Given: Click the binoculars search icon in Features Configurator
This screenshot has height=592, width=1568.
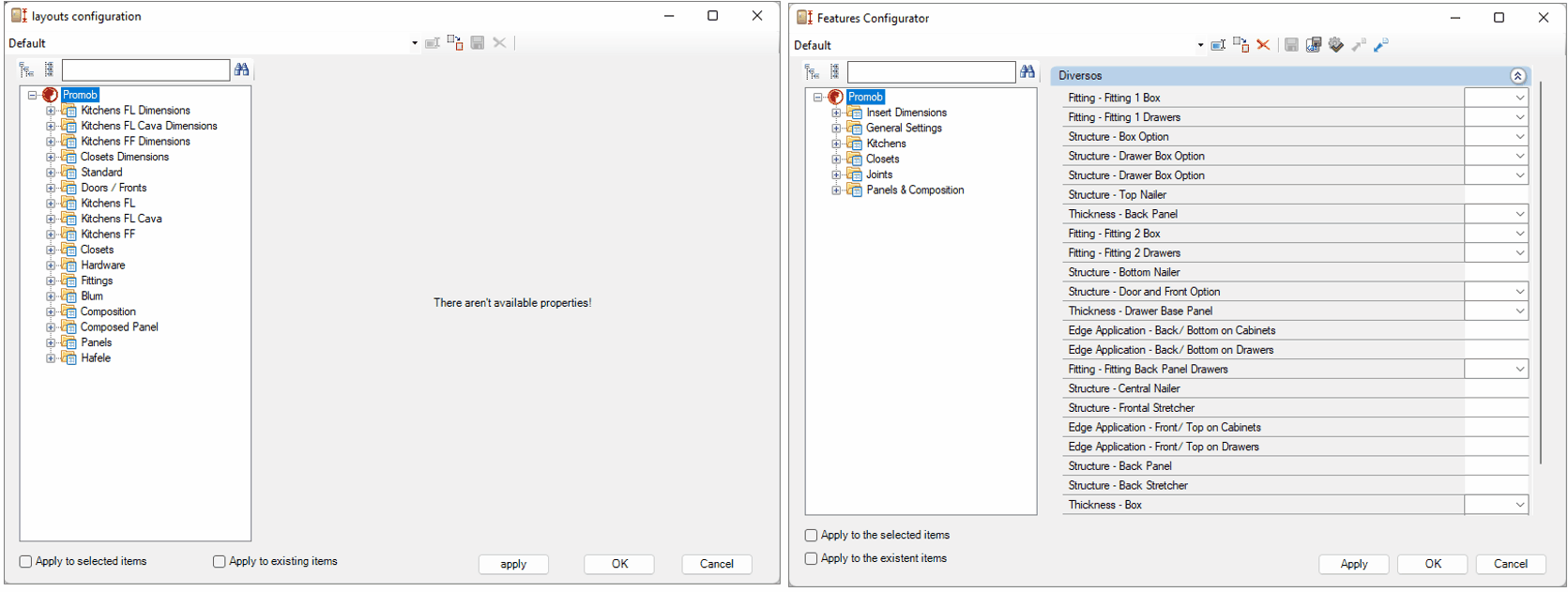Looking at the screenshot, I should (x=1027, y=71).
